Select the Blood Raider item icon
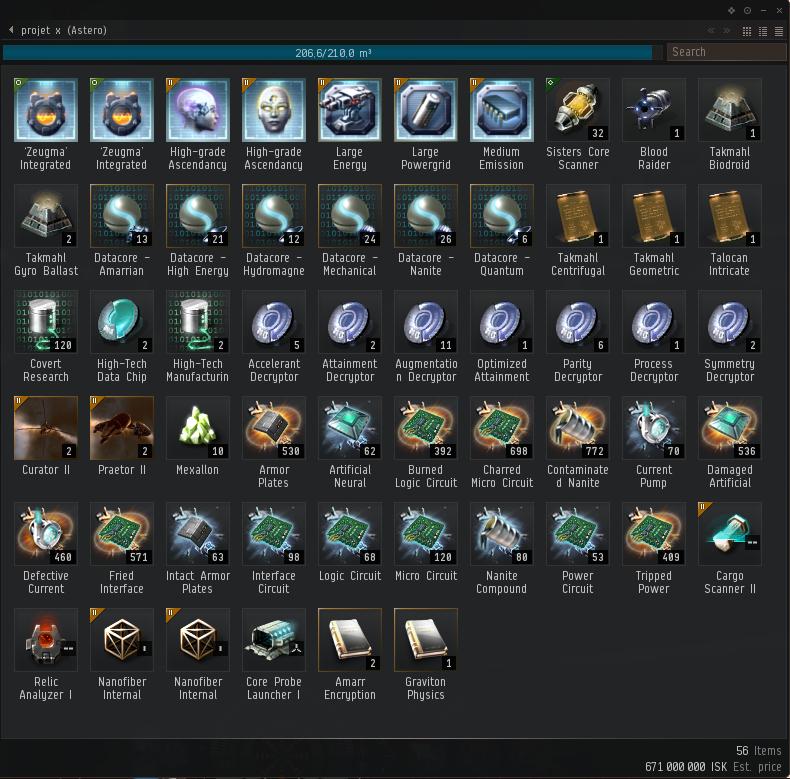The width and height of the screenshot is (790, 779). (x=653, y=110)
